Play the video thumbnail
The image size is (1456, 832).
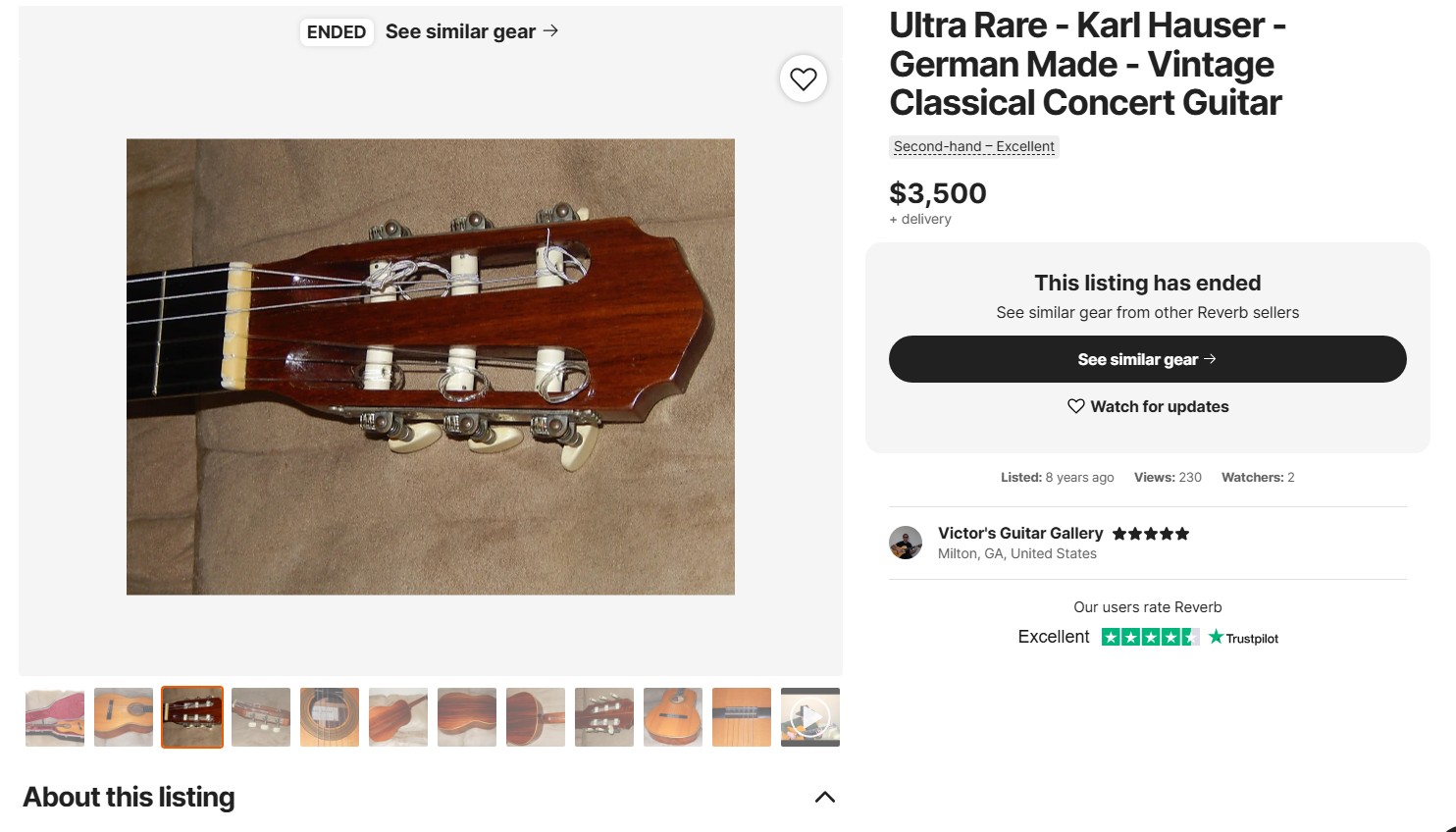pos(810,717)
